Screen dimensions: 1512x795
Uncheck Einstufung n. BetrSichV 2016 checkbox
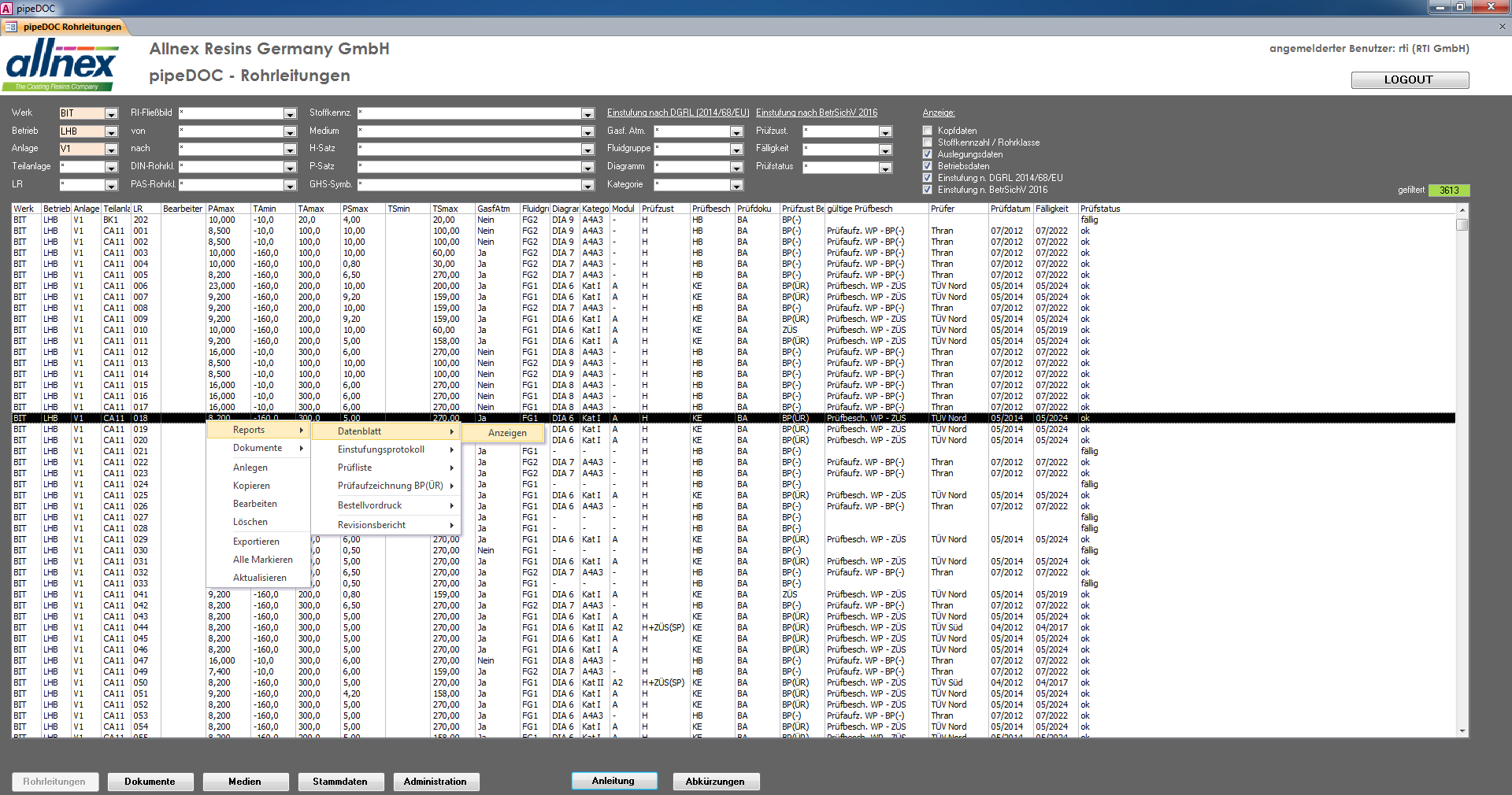tap(927, 190)
